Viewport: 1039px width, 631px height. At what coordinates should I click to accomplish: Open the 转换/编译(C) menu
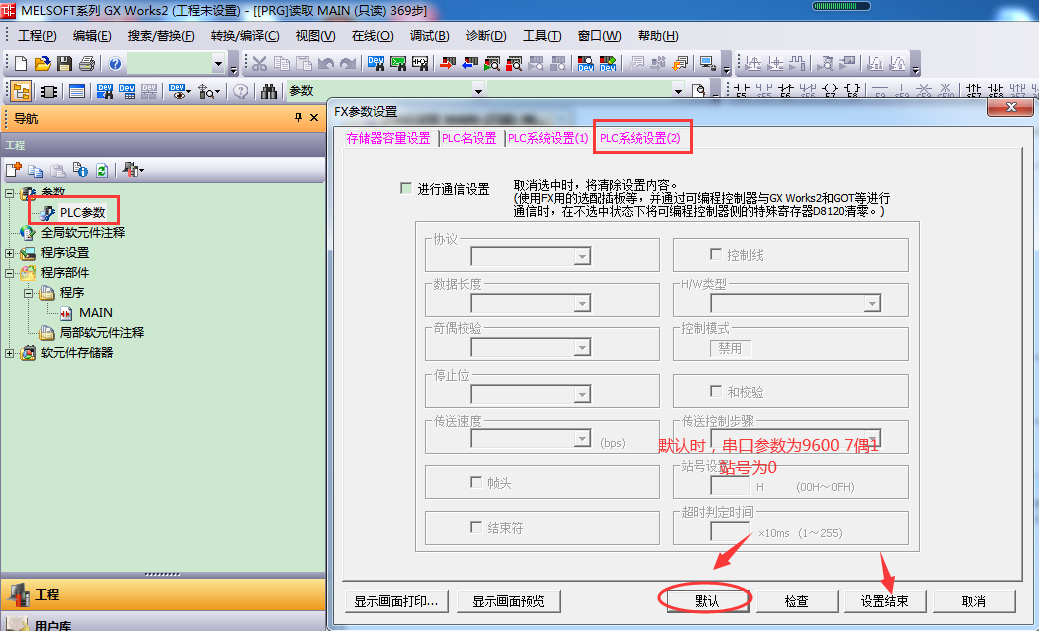point(245,36)
